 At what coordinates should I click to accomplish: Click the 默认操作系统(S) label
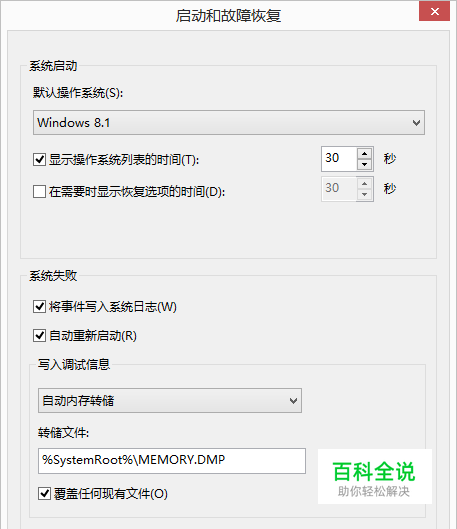pos(78,92)
